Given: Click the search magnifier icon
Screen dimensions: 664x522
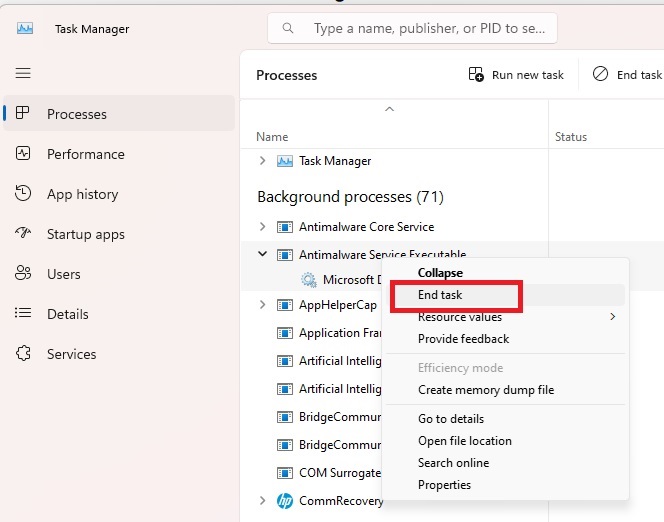Looking at the screenshot, I should (288, 28).
